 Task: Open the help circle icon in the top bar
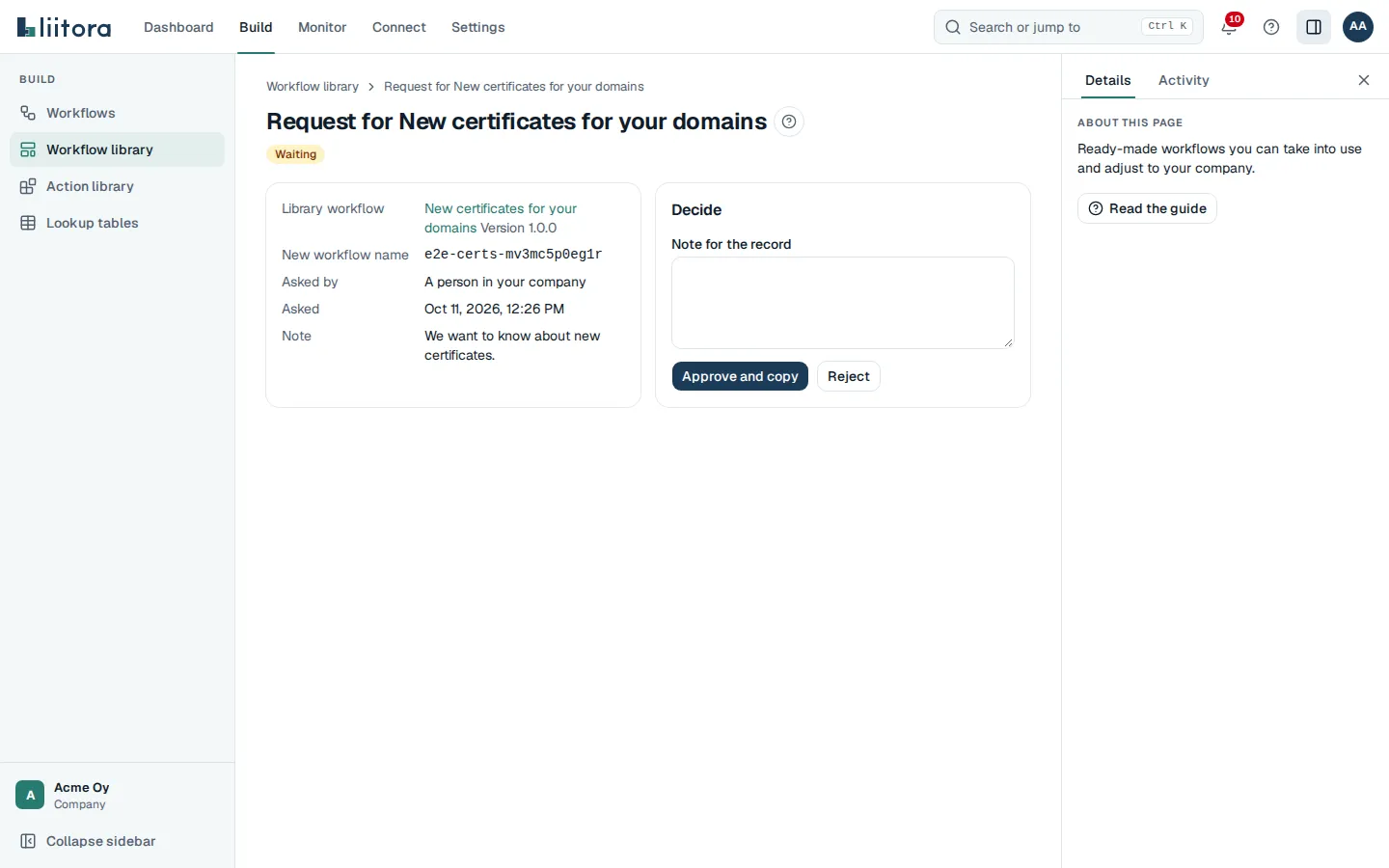[1271, 27]
